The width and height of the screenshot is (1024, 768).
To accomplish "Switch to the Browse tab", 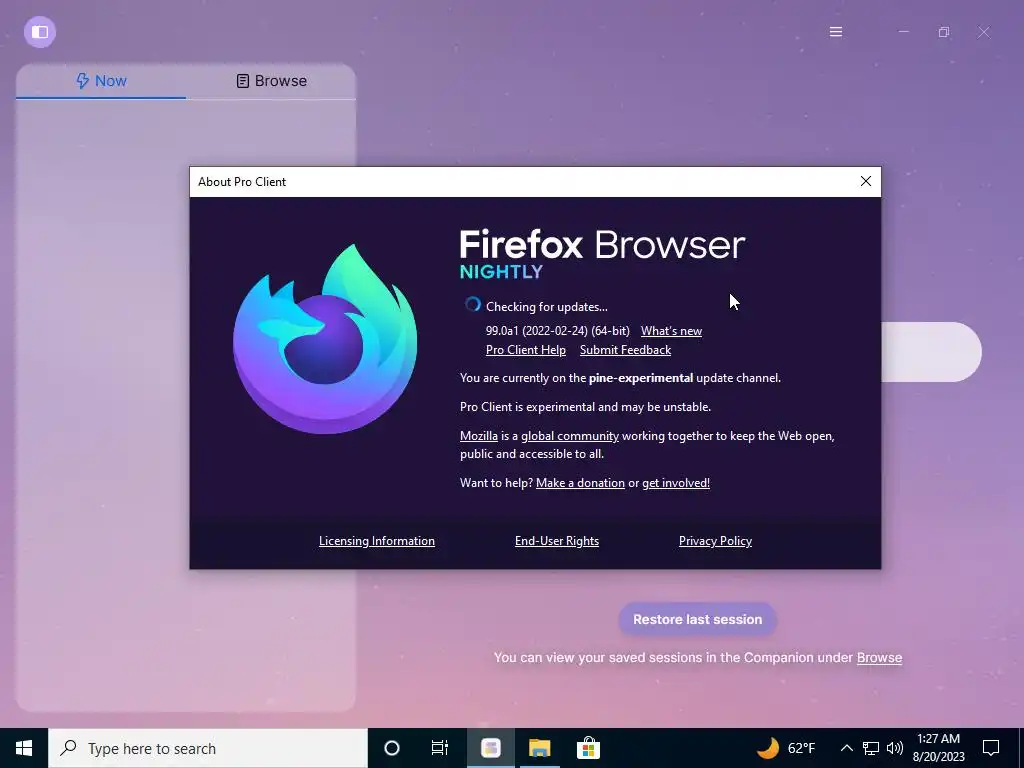I will pyautogui.click(x=271, y=81).
